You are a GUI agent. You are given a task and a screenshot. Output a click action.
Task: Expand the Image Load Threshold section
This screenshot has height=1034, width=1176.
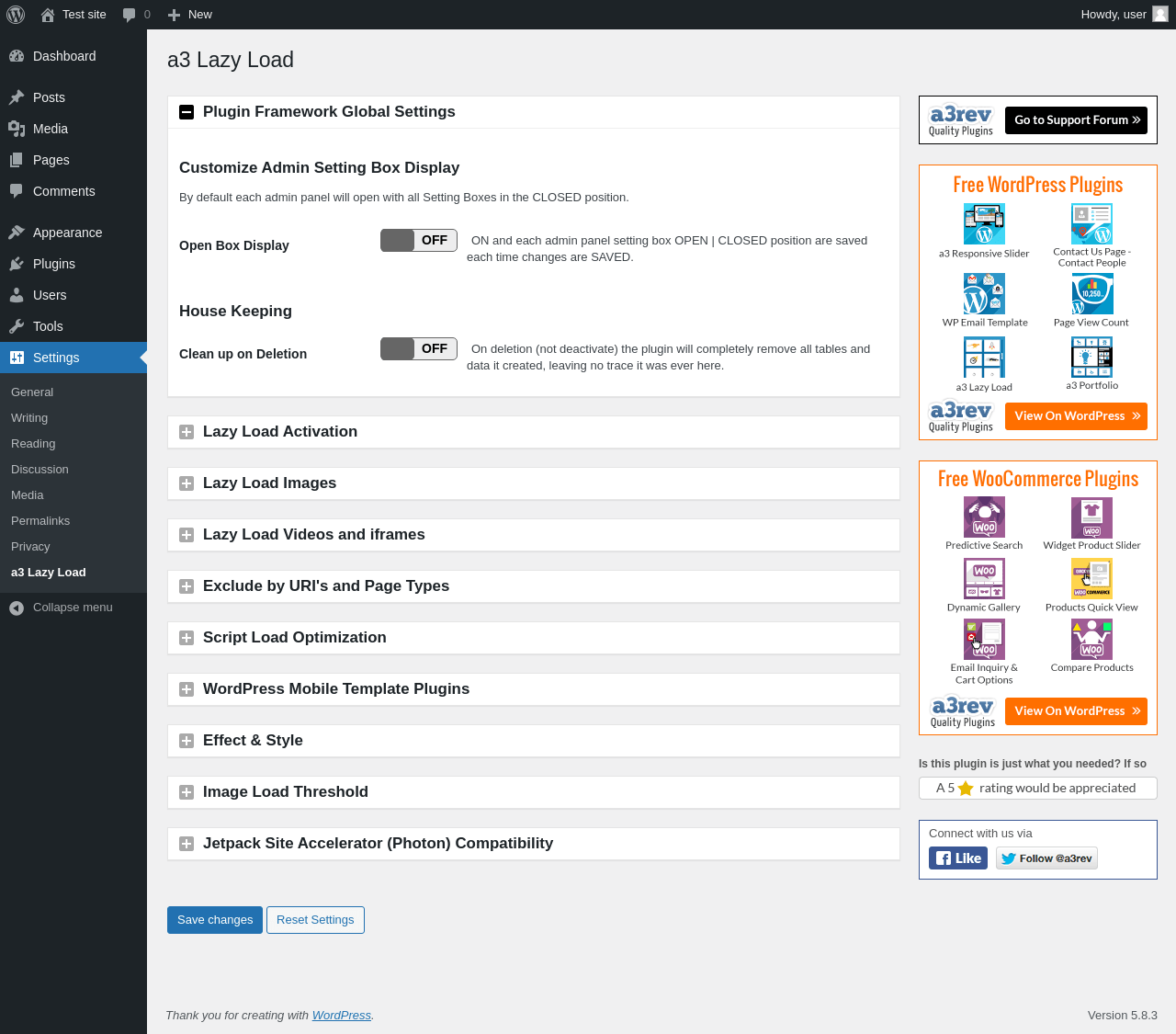(x=534, y=792)
